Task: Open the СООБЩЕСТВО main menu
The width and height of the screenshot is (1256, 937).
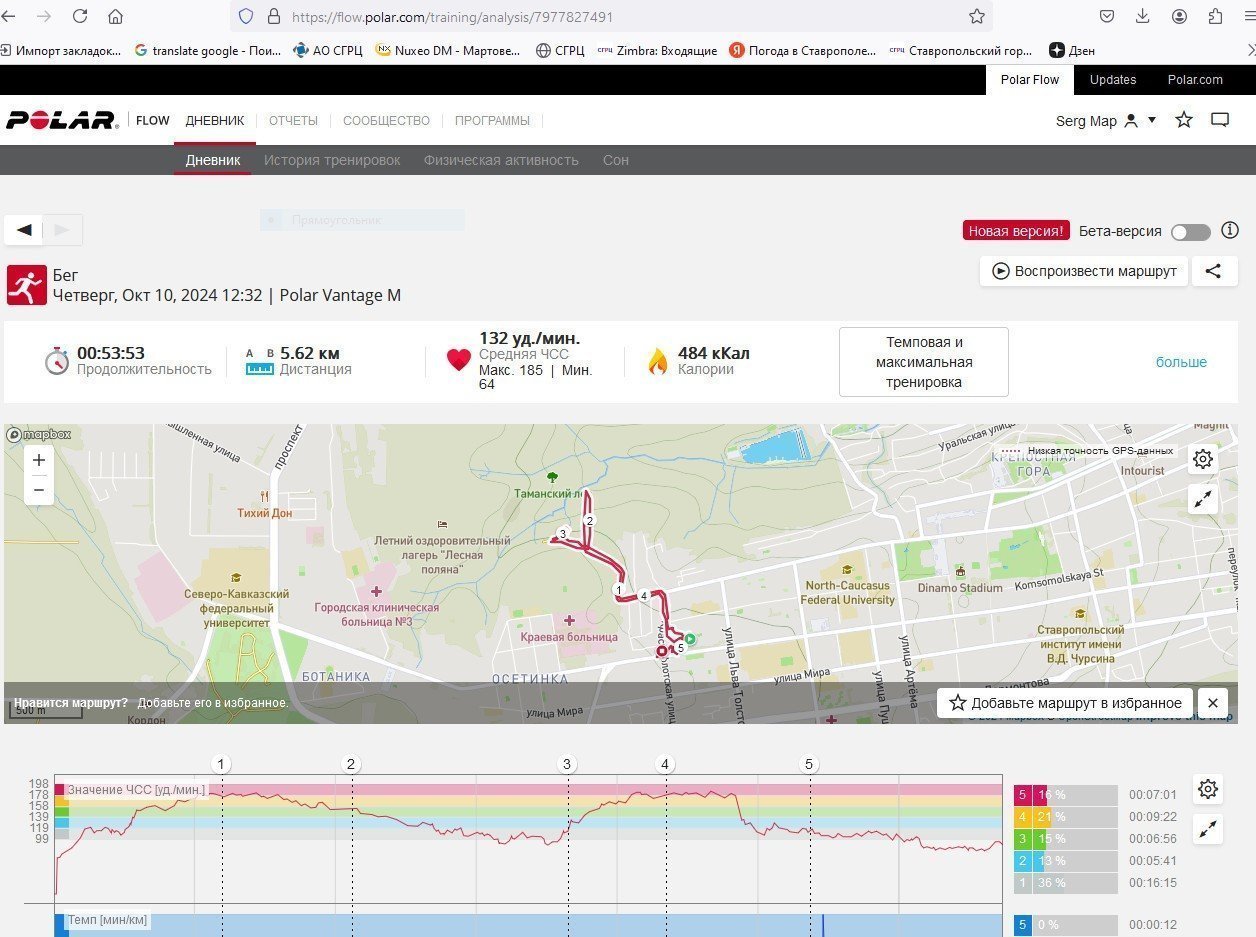Action: tap(386, 120)
